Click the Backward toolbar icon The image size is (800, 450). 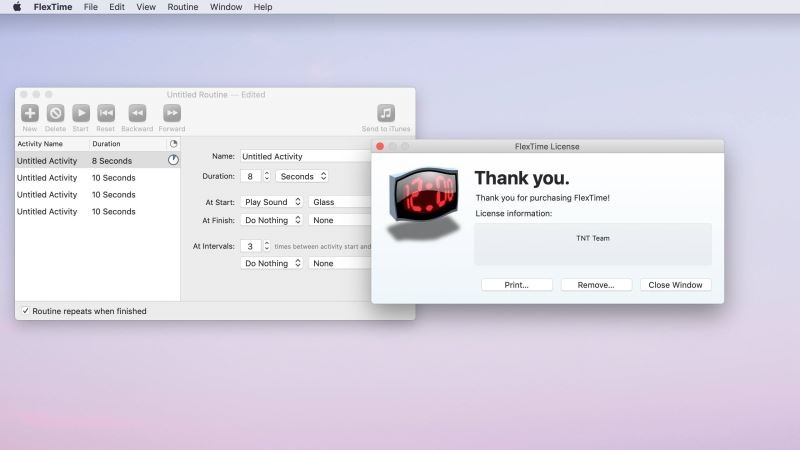[x=137, y=113]
